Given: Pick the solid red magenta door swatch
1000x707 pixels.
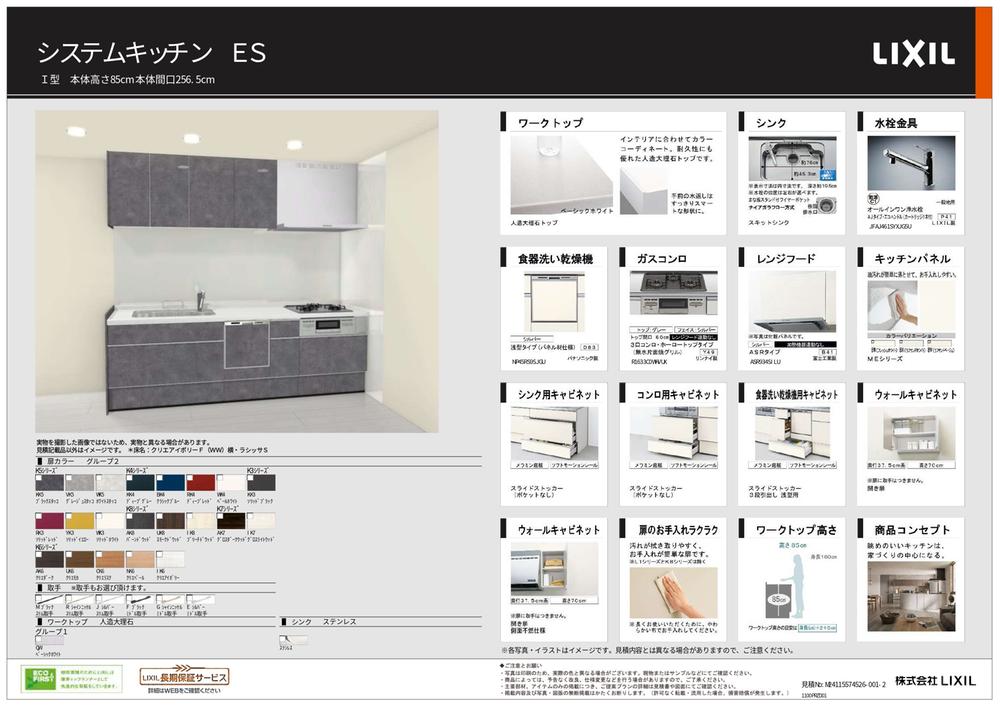Looking at the screenshot, I should (x=49, y=520).
